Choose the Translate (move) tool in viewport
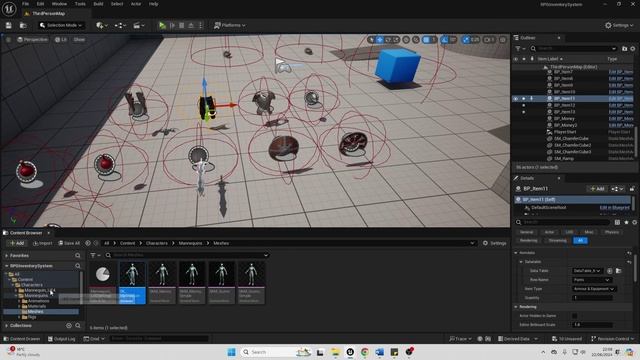The height and width of the screenshot is (360, 640). click(380, 40)
